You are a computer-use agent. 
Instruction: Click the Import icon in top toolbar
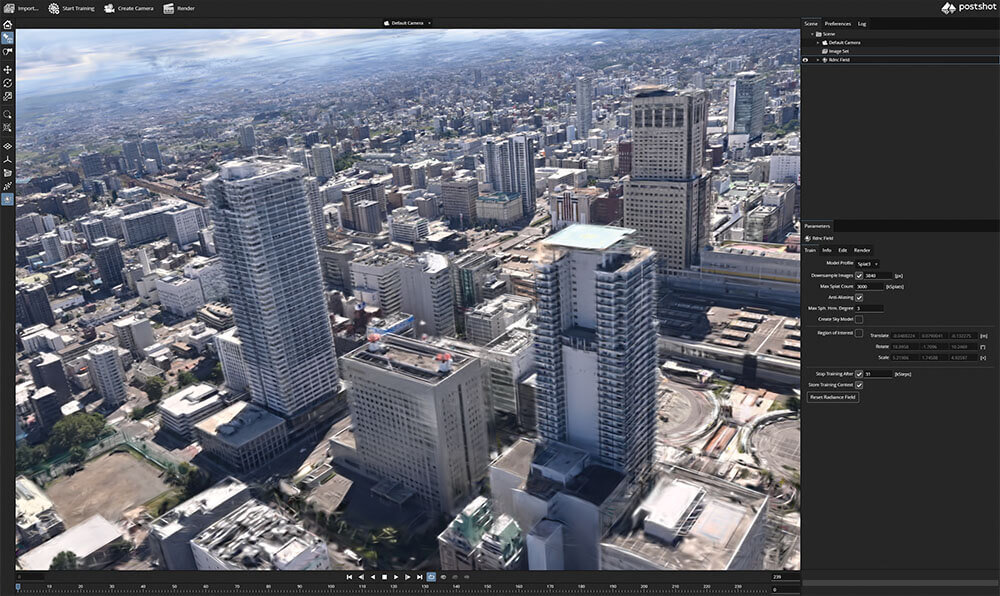coord(8,8)
